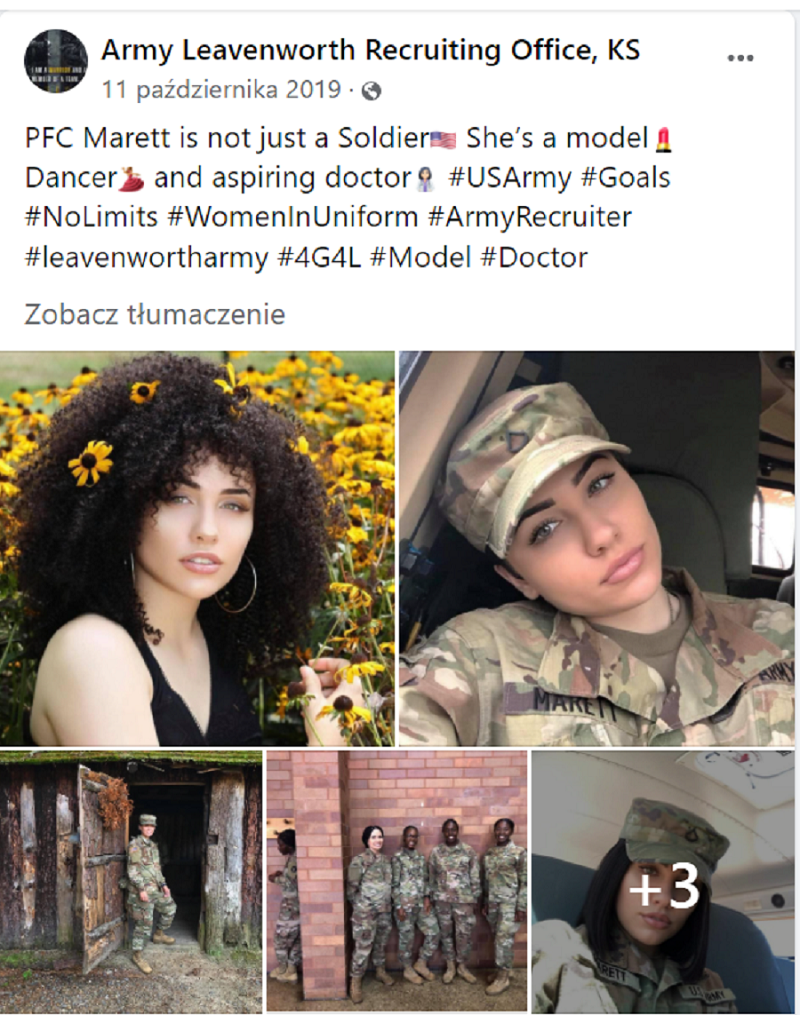Open the #Model hashtag

pos(421,258)
